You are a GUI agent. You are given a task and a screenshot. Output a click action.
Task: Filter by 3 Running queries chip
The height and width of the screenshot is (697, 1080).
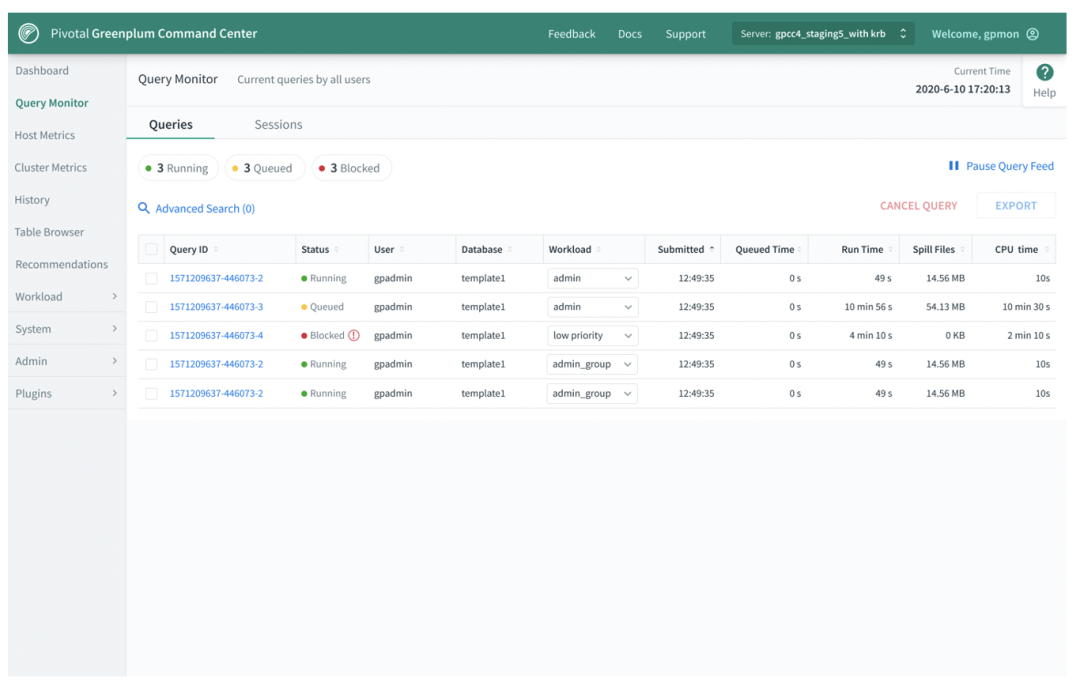tap(178, 168)
